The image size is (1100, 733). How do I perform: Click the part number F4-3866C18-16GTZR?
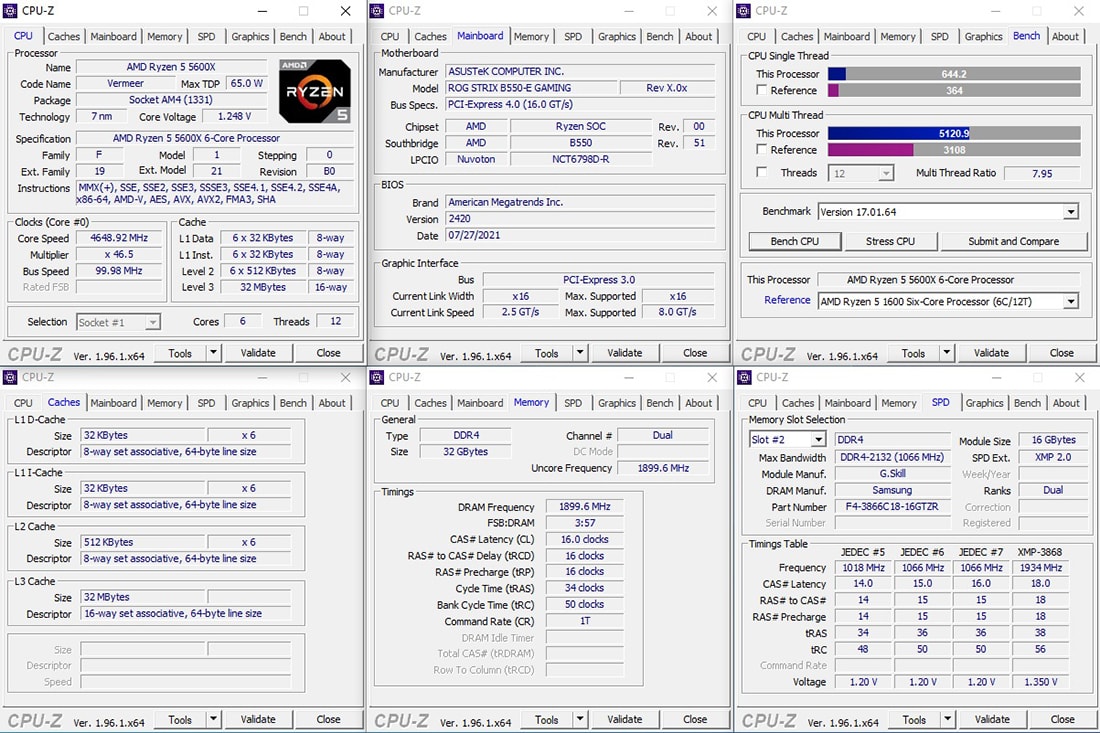click(x=892, y=506)
